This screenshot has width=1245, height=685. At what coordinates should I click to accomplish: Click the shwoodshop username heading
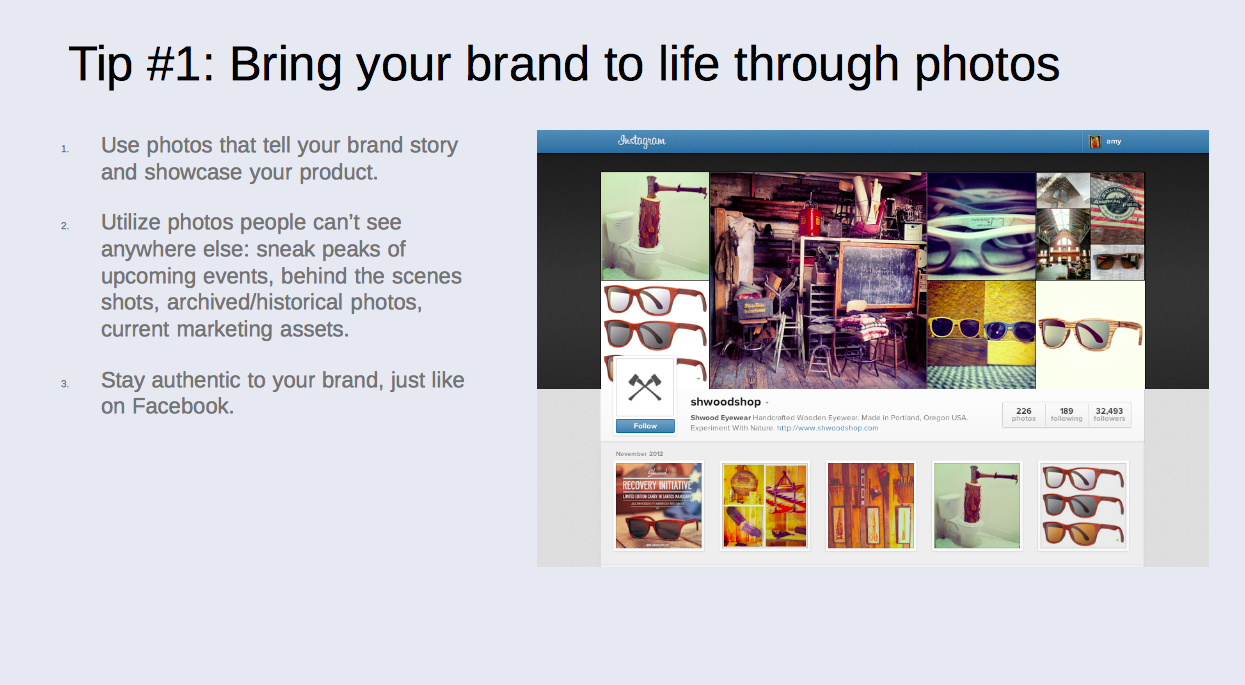tap(726, 401)
